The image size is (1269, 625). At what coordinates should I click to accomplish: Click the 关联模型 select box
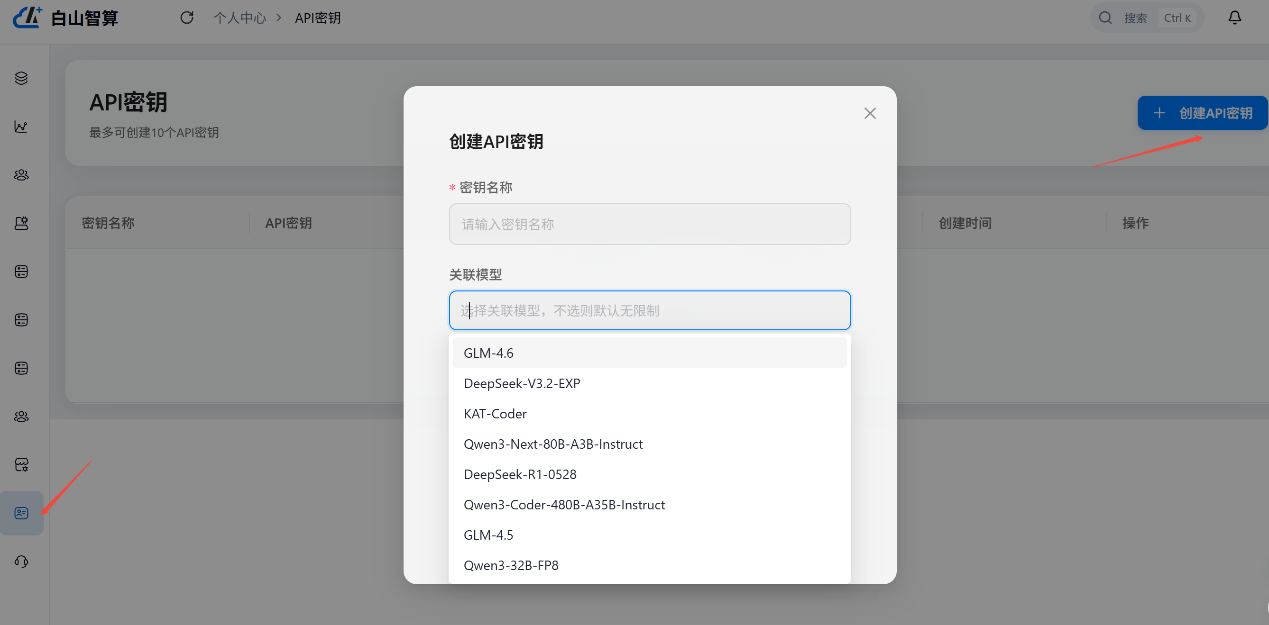coord(650,310)
